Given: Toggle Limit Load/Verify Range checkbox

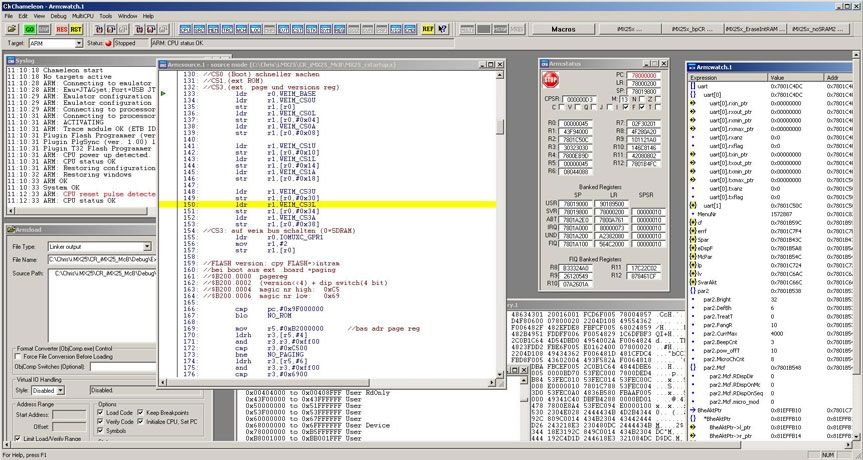Looking at the screenshot, I should tap(18, 439).
